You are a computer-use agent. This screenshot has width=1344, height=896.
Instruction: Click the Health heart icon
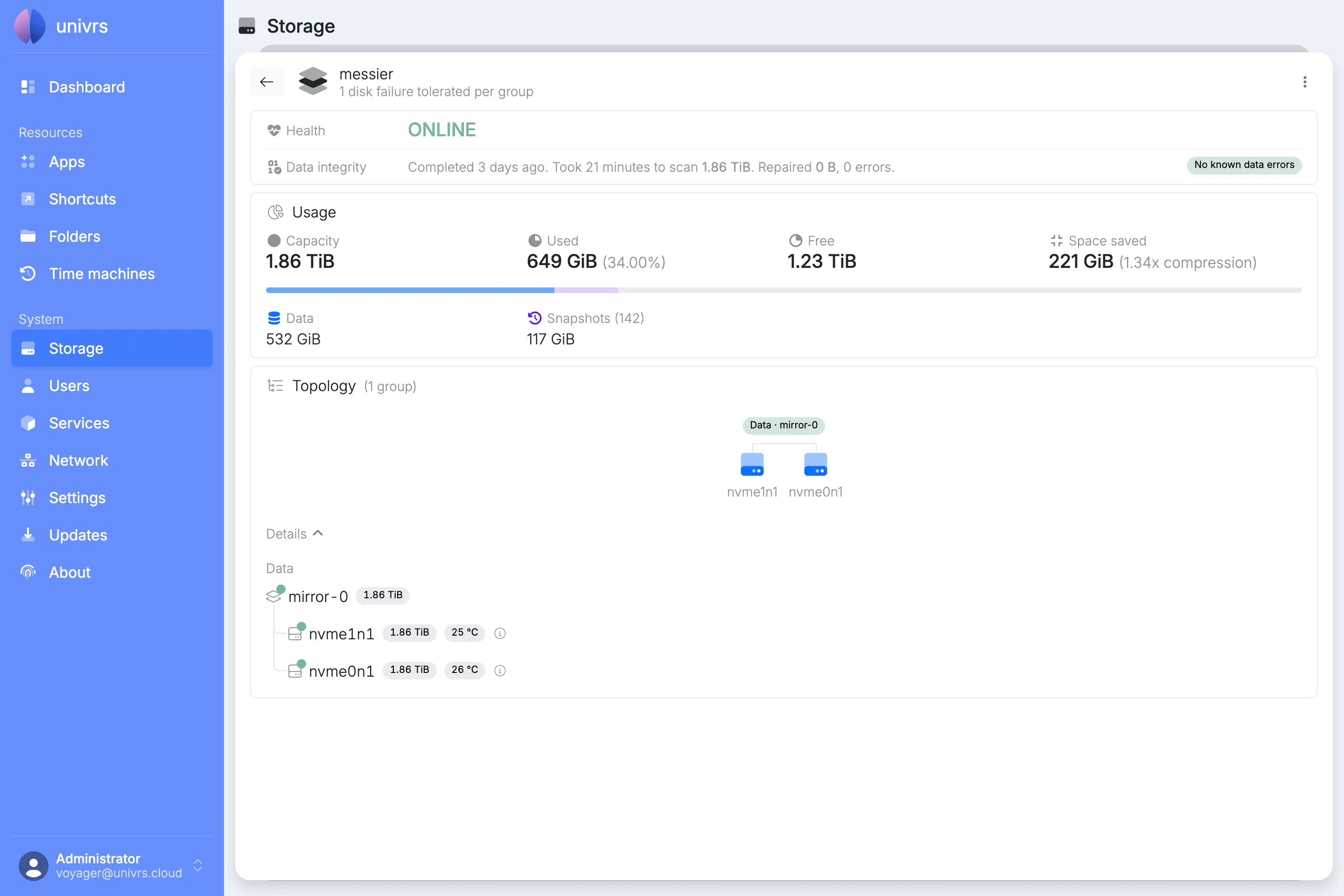coord(274,130)
